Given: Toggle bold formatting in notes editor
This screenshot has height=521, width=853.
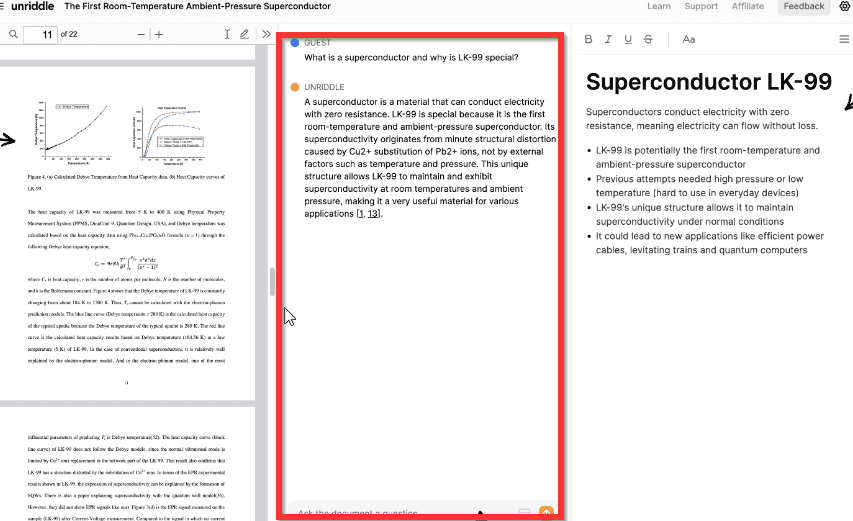Looking at the screenshot, I should (x=588, y=39).
